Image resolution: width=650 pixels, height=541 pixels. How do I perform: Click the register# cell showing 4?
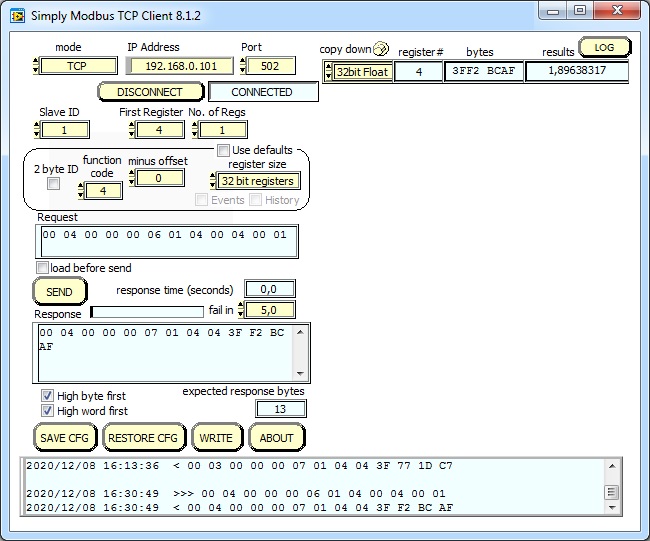click(419, 71)
